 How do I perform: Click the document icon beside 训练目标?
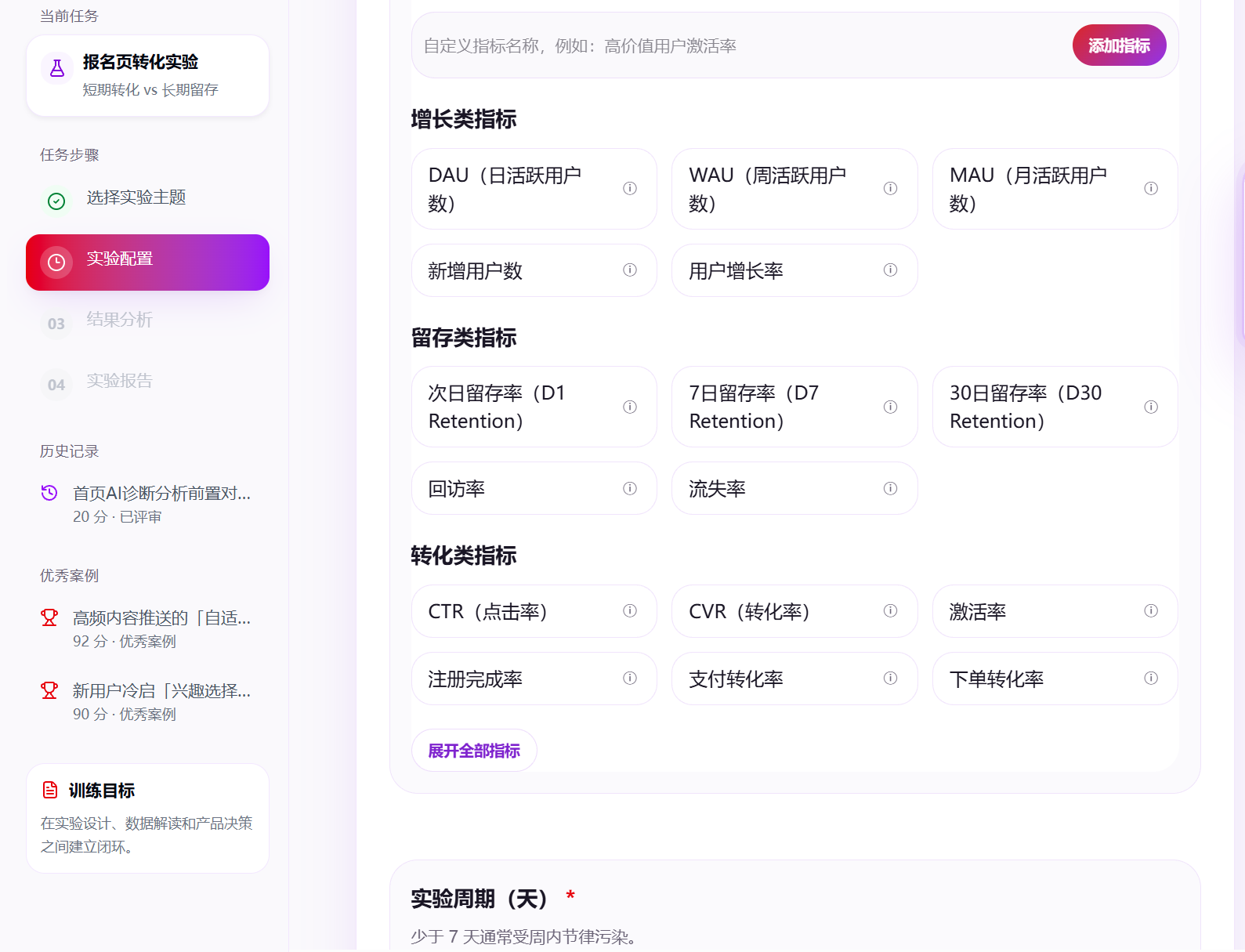(50, 790)
